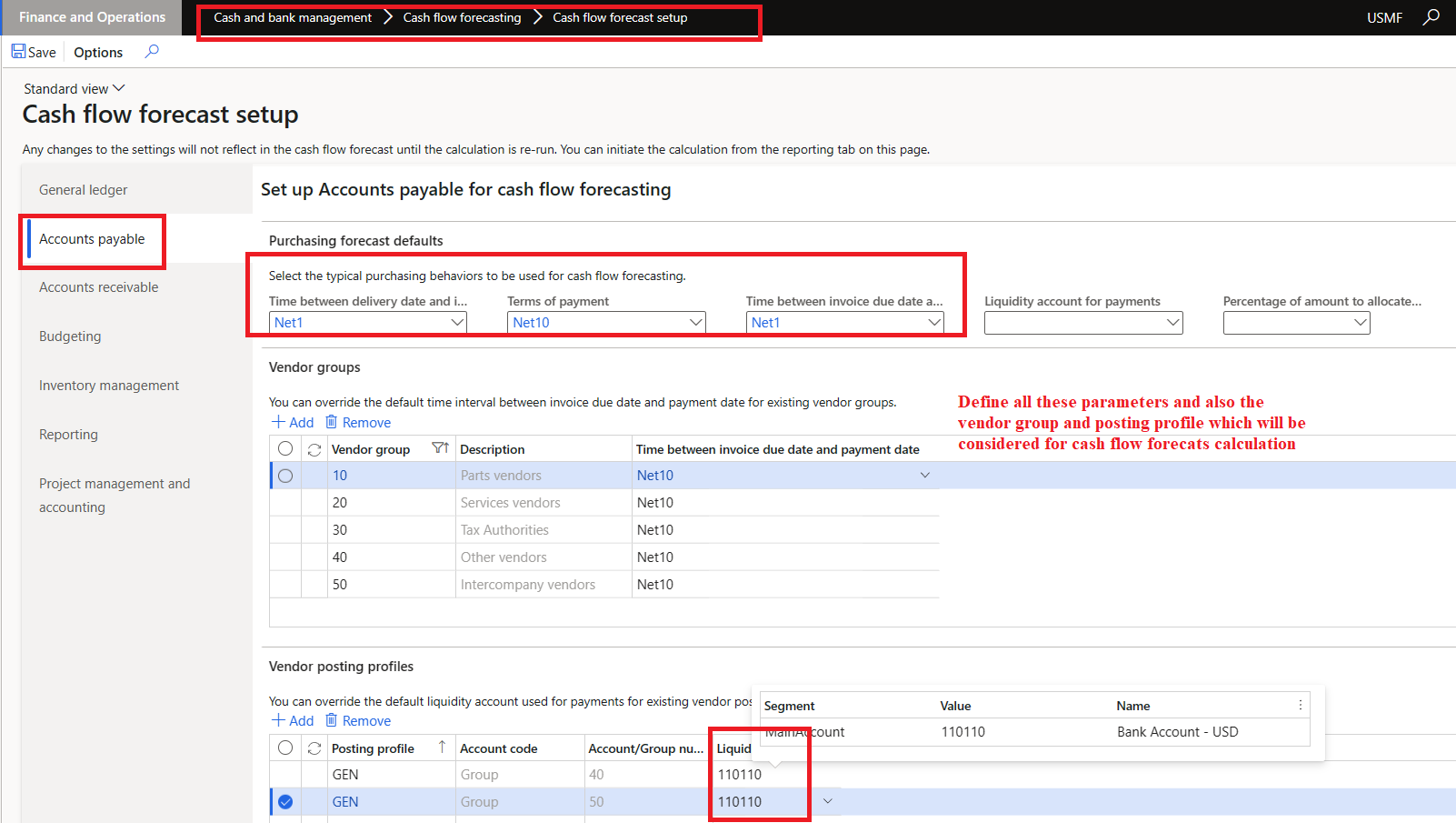This screenshot has width=1456, height=823.
Task: Open the Options menu
Action: pos(97,52)
